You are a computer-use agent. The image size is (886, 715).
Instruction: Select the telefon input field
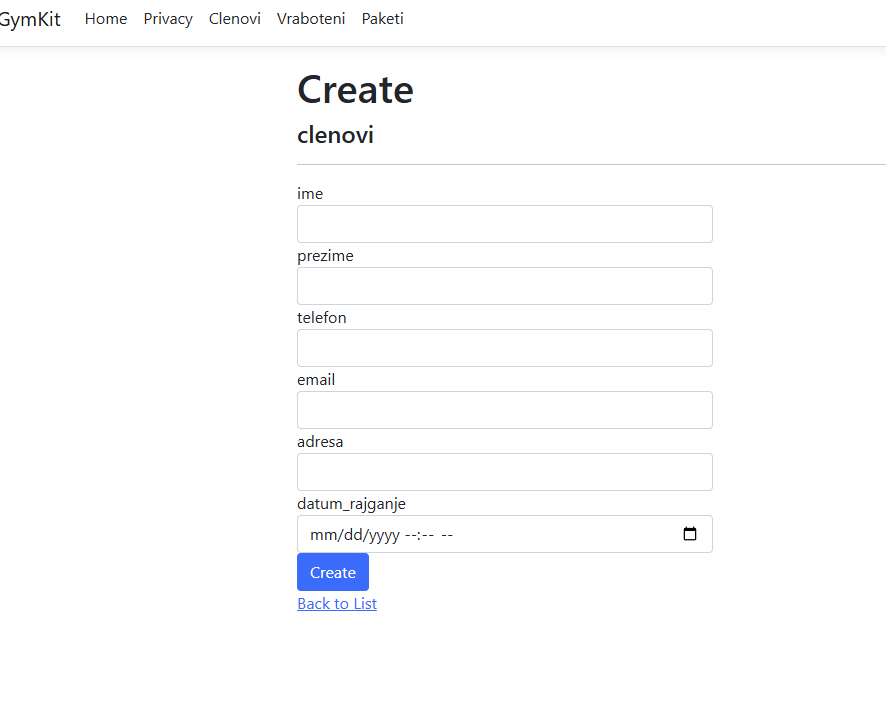coord(505,348)
